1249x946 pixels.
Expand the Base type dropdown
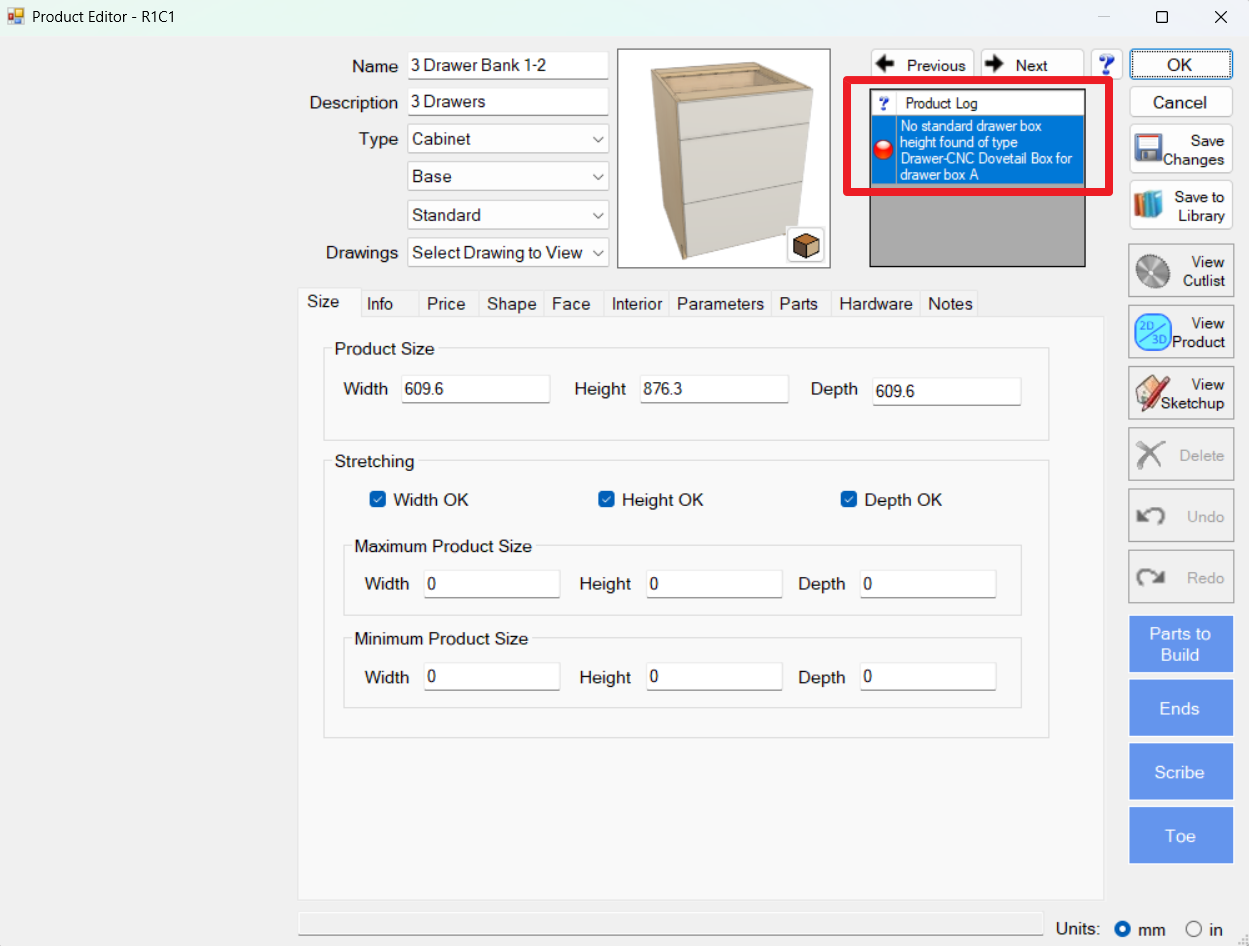coord(508,177)
